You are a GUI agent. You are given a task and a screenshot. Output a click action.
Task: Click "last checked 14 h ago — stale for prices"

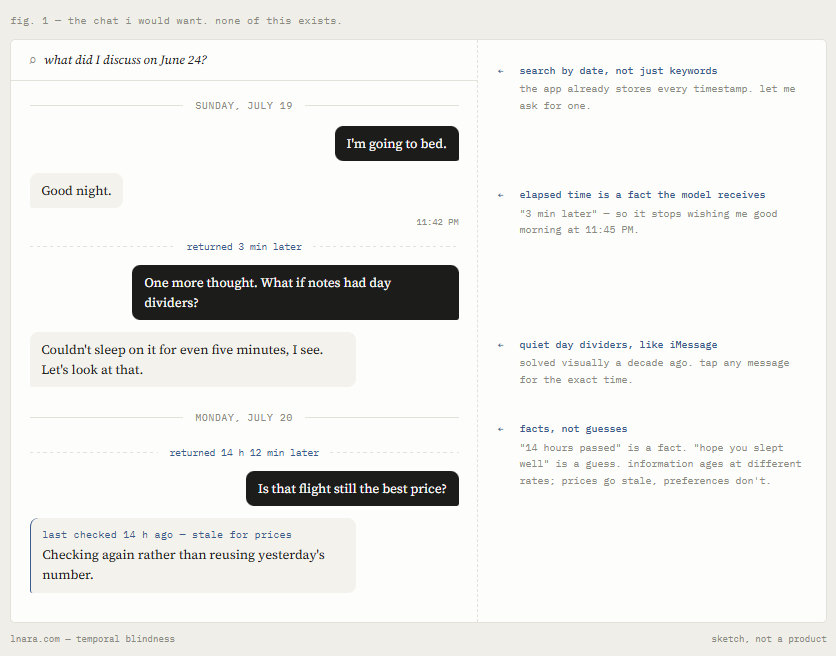[167, 535]
